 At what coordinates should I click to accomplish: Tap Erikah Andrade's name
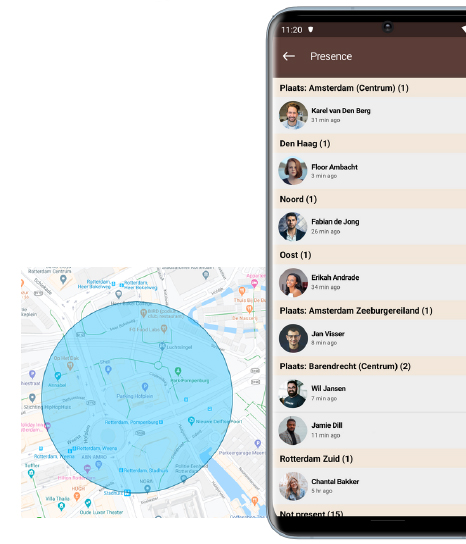pos(335,278)
